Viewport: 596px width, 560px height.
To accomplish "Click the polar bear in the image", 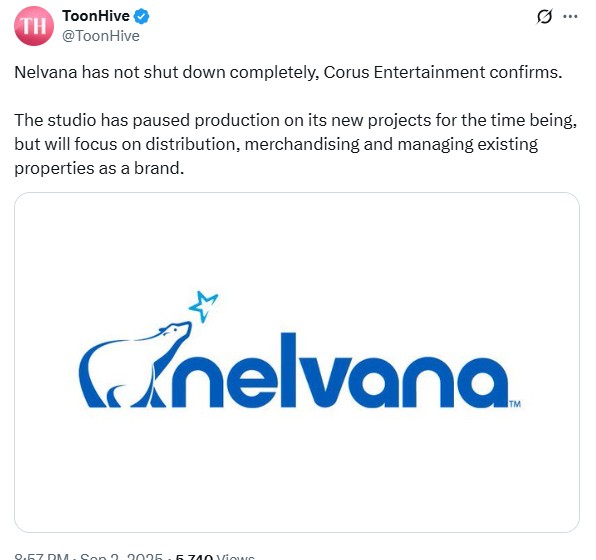I will (x=135, y=365).
